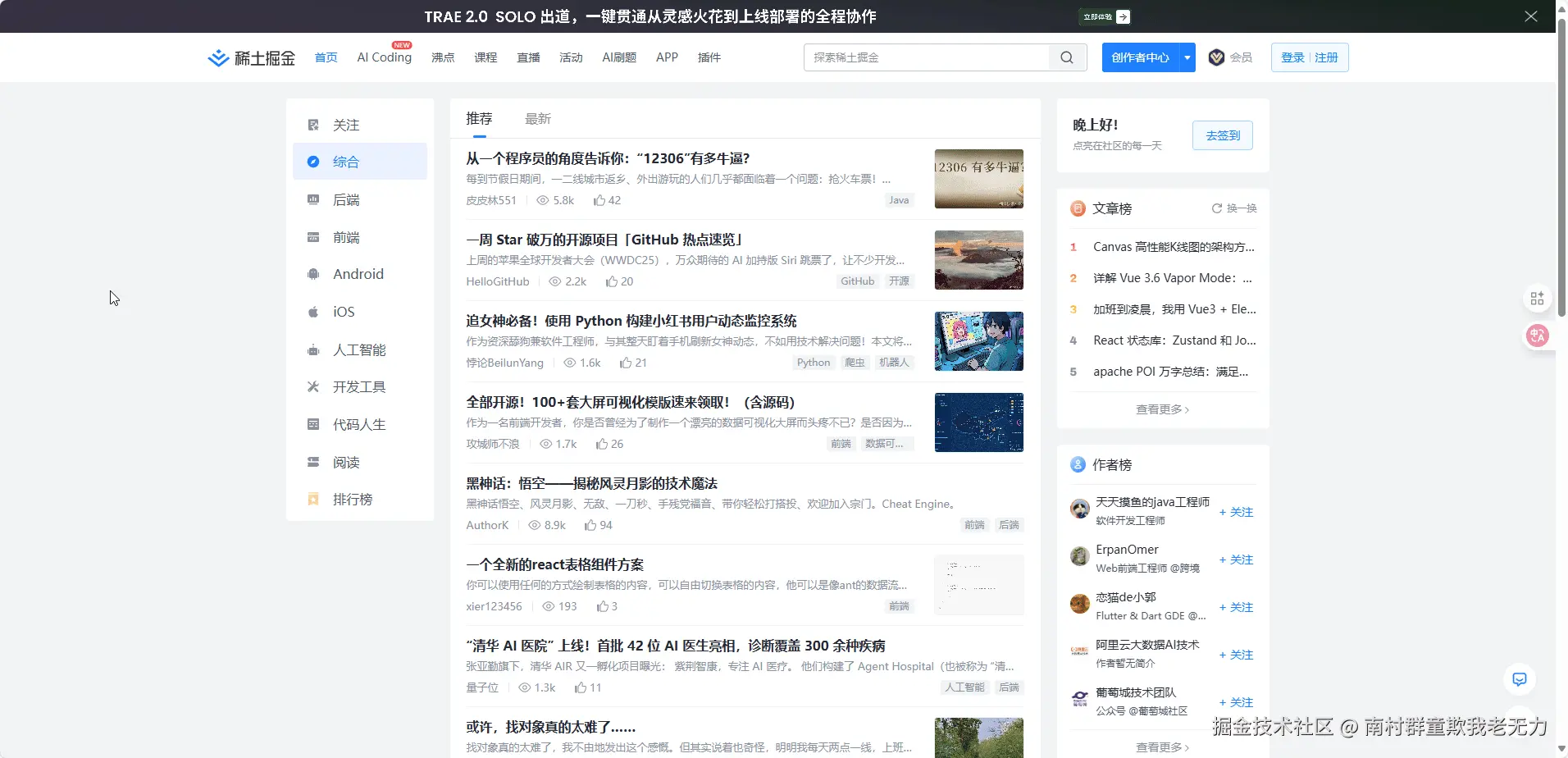The width and height of the screenshot is (1568, 758).
Task: Open the 活动 nav item
Action: (571, 57)
